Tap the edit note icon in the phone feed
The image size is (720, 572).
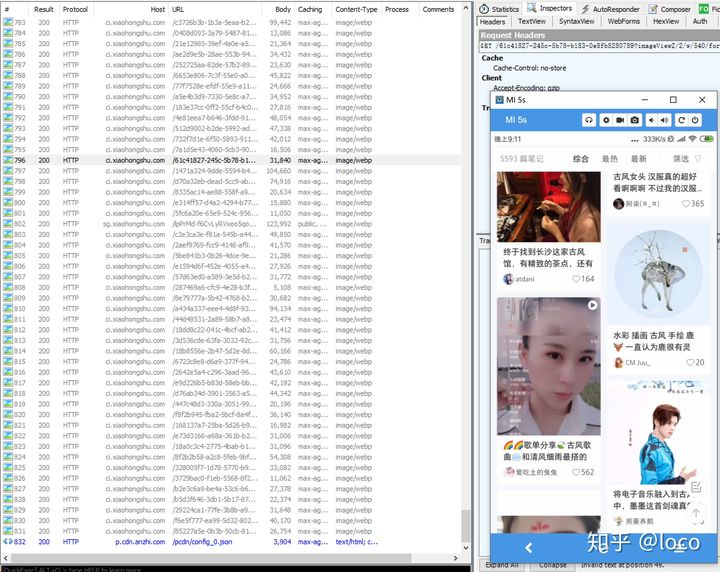(x=696, y=487)
